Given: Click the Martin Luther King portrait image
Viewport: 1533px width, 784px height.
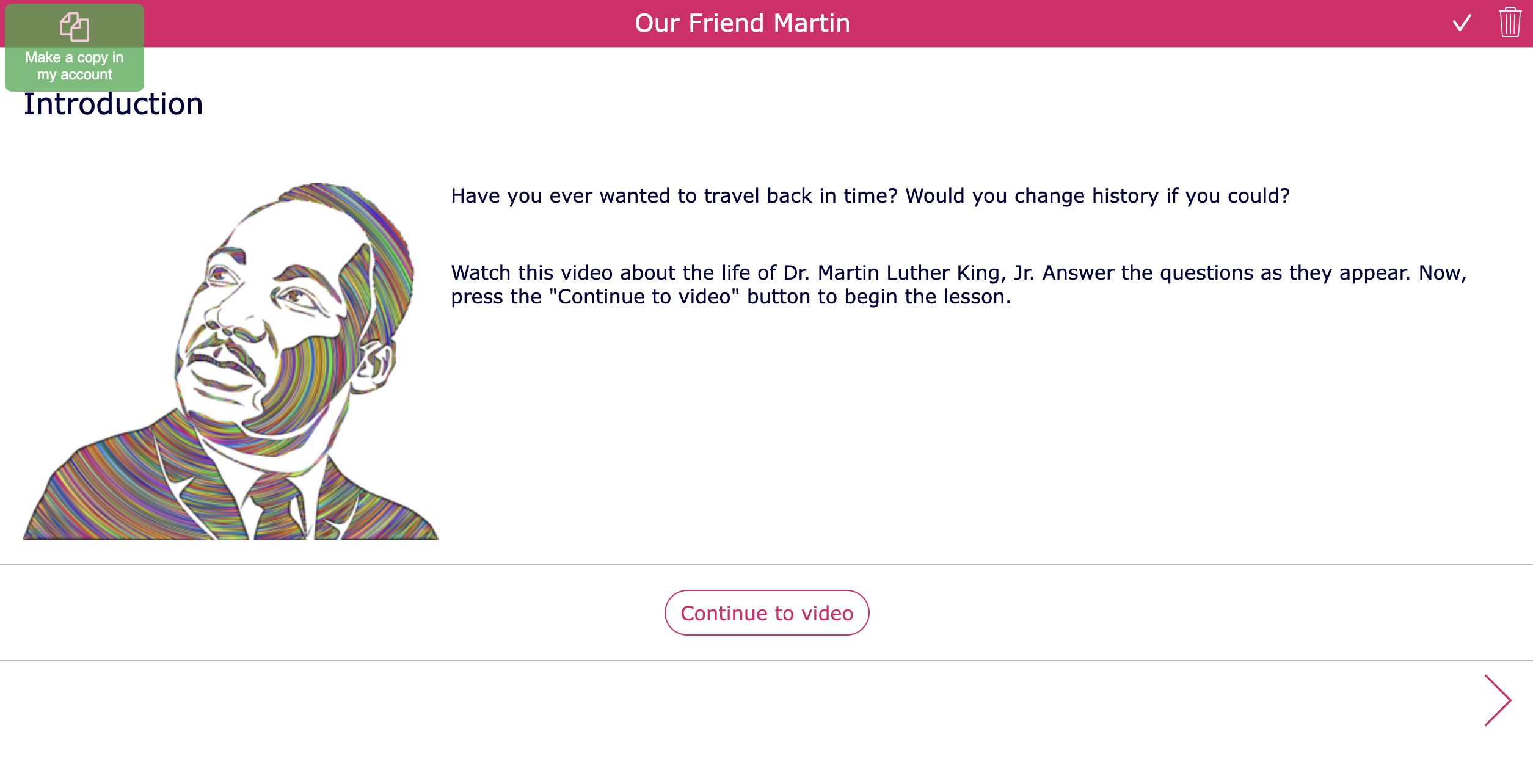Looking at the screenshot, I should 231,360.
